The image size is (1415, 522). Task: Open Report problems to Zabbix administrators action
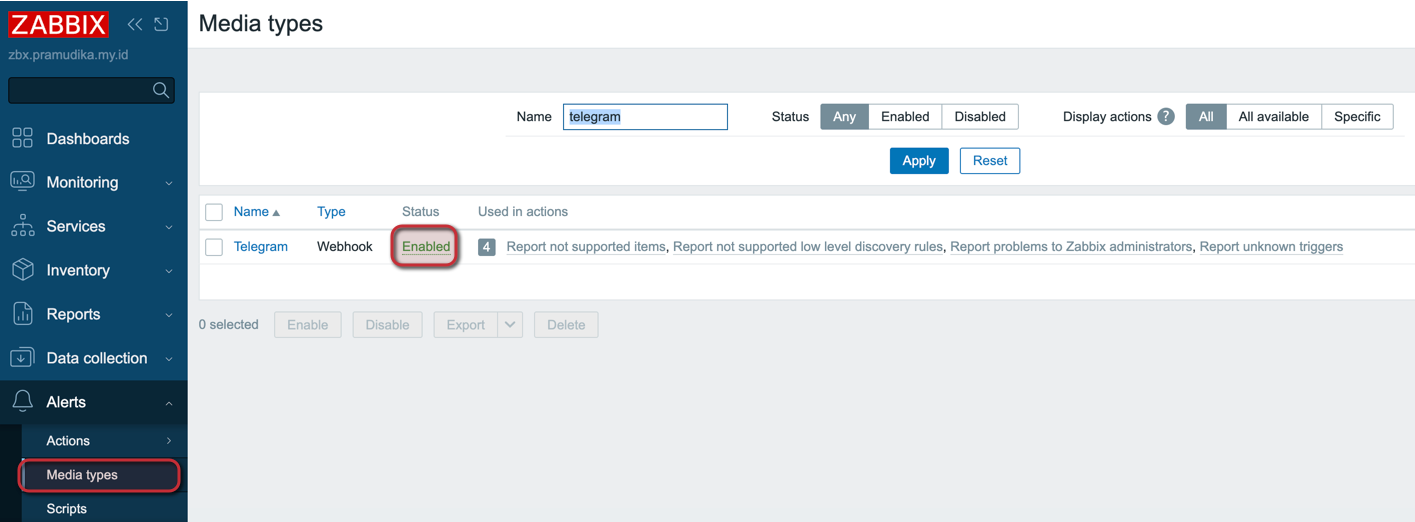click(1071, 247)
